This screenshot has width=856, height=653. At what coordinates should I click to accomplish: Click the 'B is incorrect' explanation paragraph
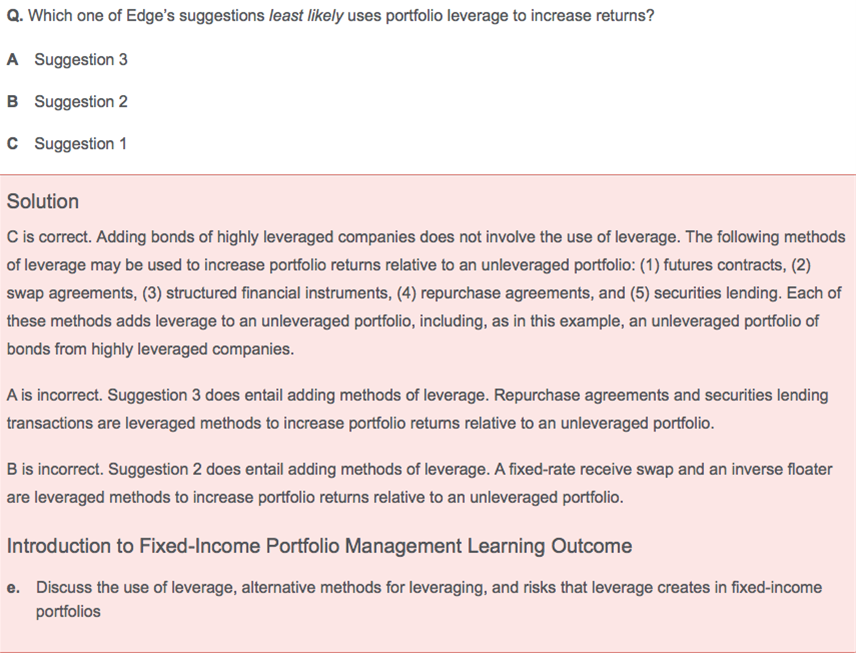pos(419,483)
